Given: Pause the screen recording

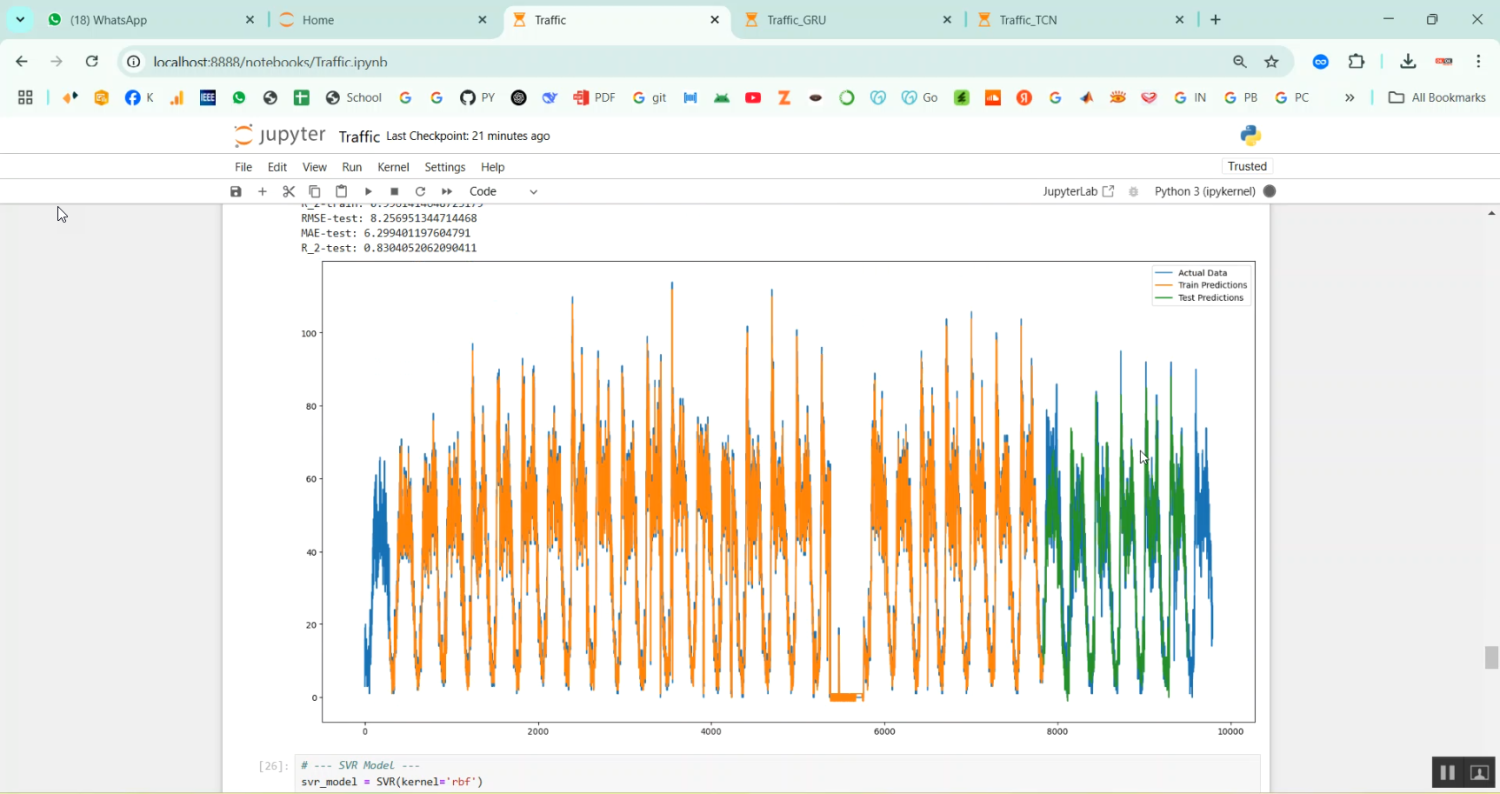Looking at the screenshot, I should coord(1447,772).
